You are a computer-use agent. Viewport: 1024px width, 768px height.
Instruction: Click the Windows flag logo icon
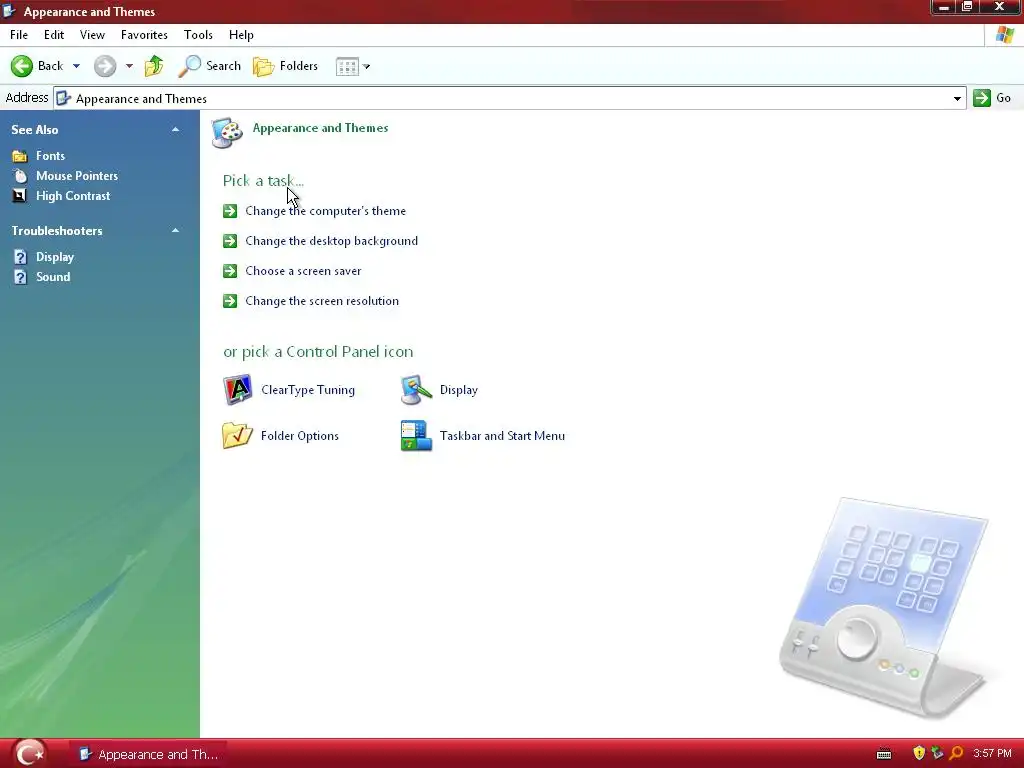point(1004,35)
